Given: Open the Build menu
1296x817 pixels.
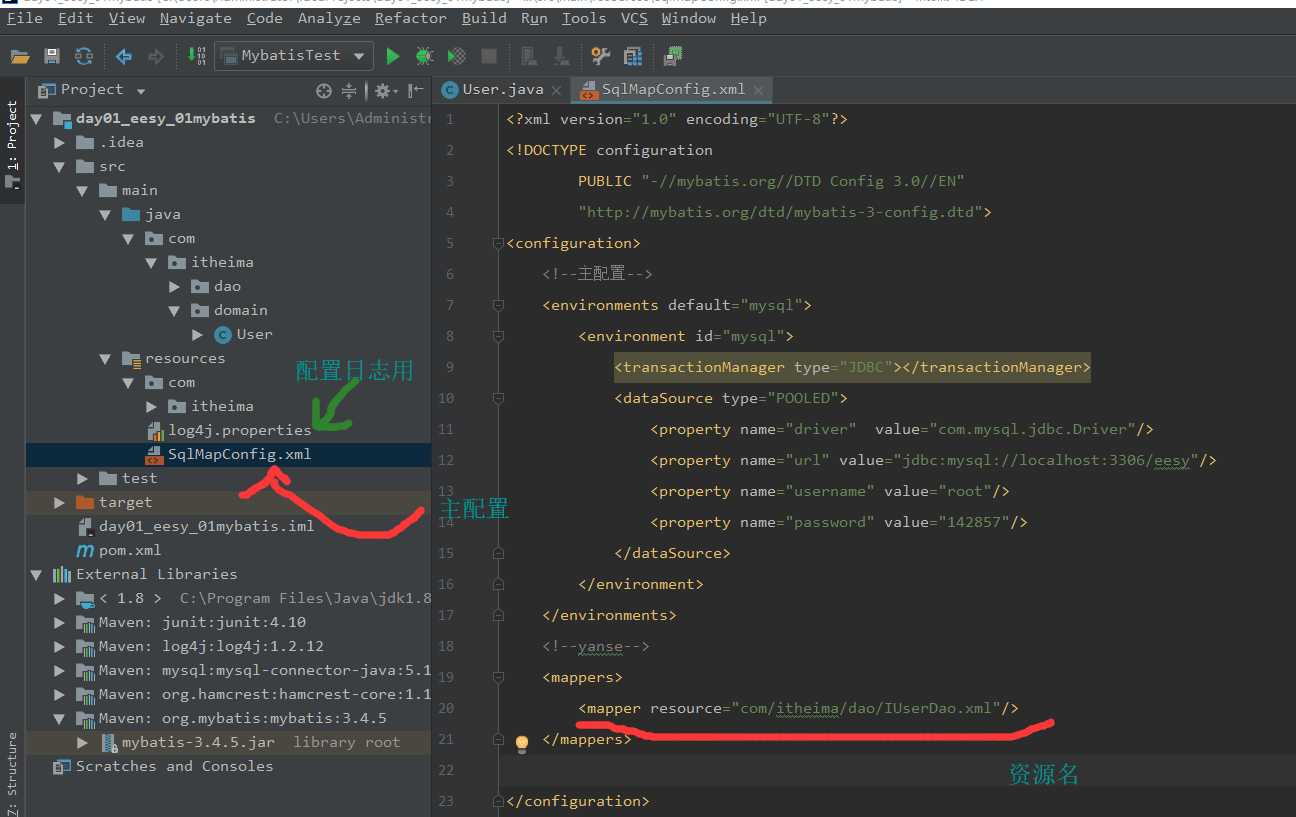Looking at the screenshot, I should (x=484, y=18).
